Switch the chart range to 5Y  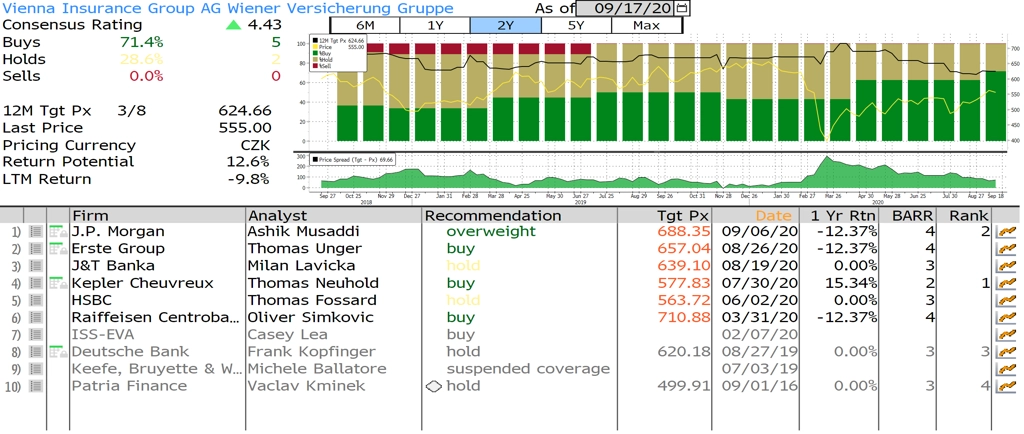[576, 25]
